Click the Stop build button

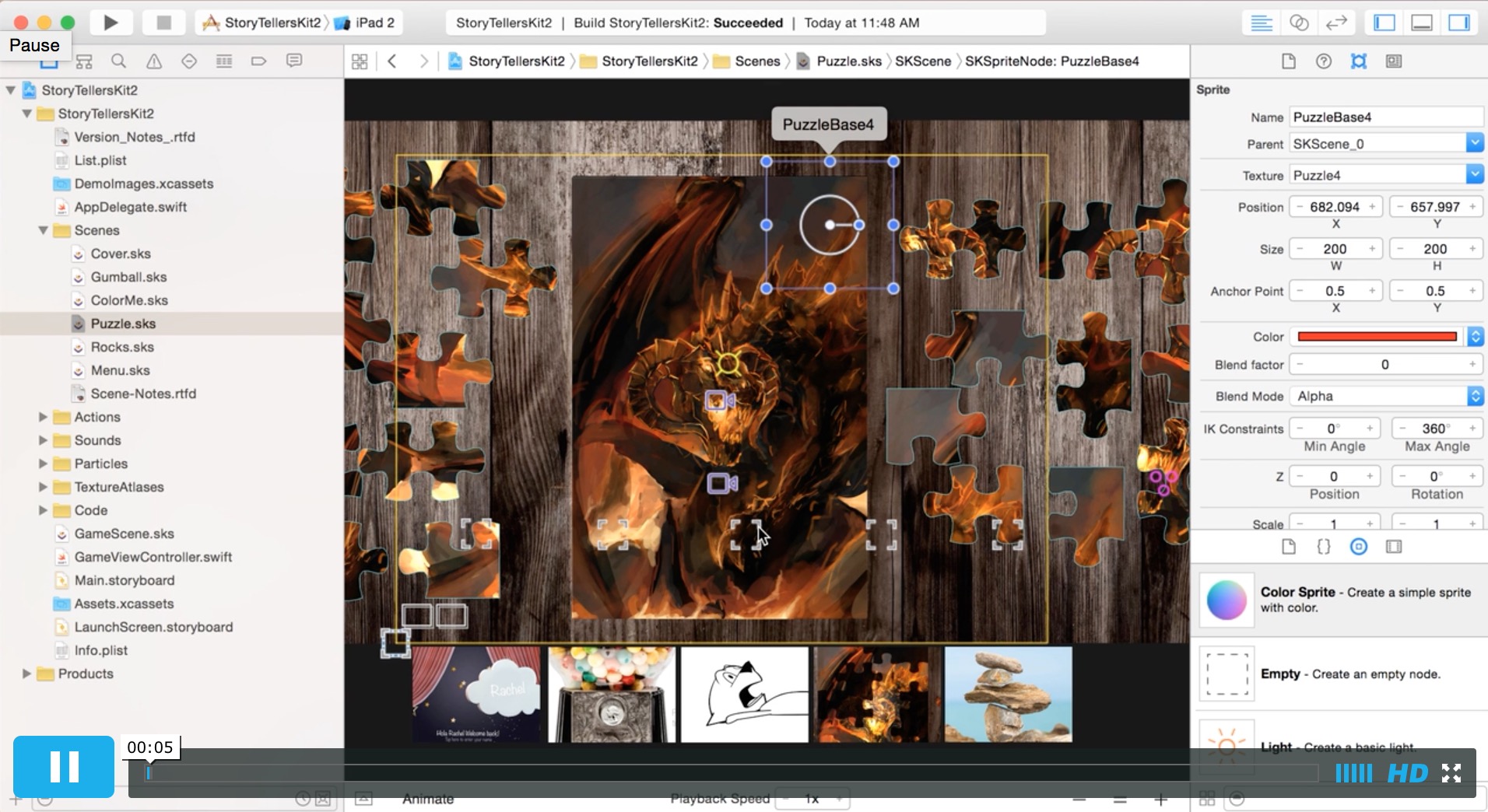coord(163,23)
